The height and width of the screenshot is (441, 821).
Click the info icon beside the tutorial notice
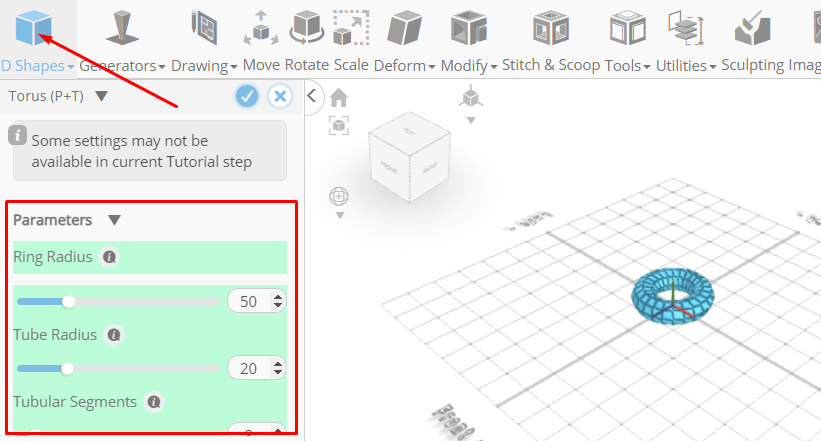tap(17, 135)
